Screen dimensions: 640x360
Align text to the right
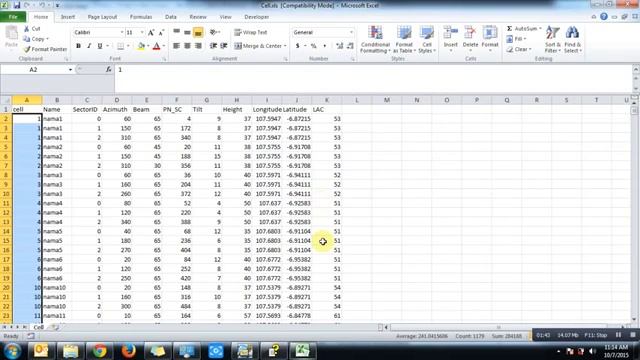tap(198, 46)
